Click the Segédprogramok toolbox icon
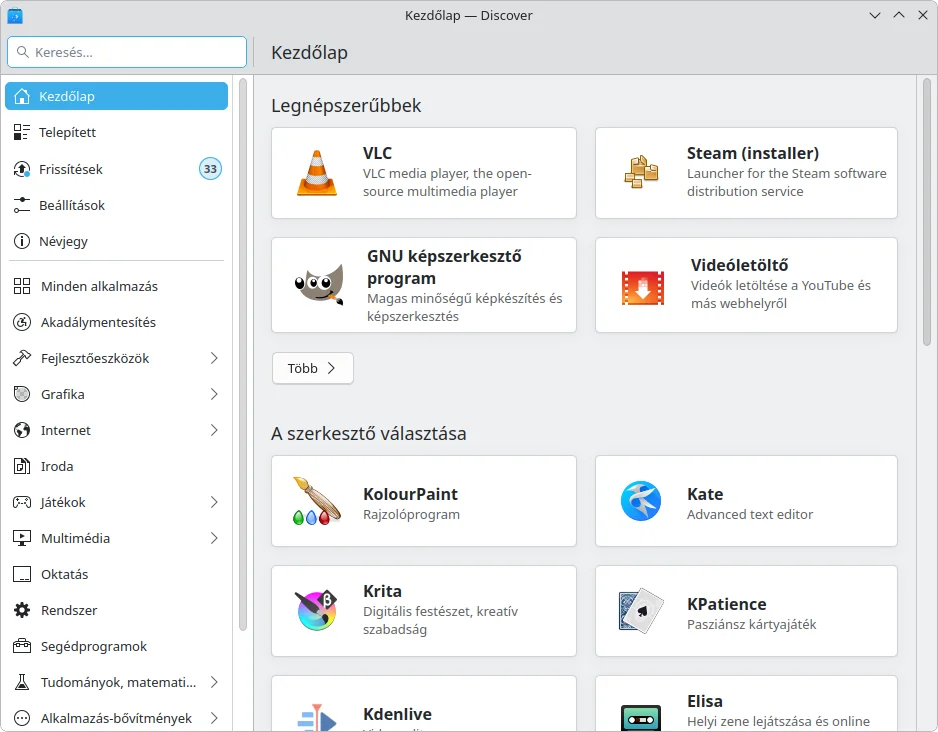 click(22, 646)
